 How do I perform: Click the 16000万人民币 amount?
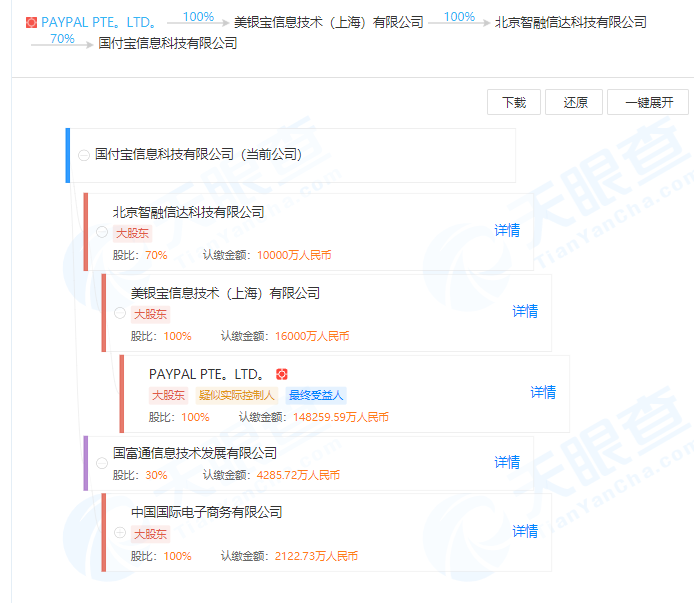[312, 336]
